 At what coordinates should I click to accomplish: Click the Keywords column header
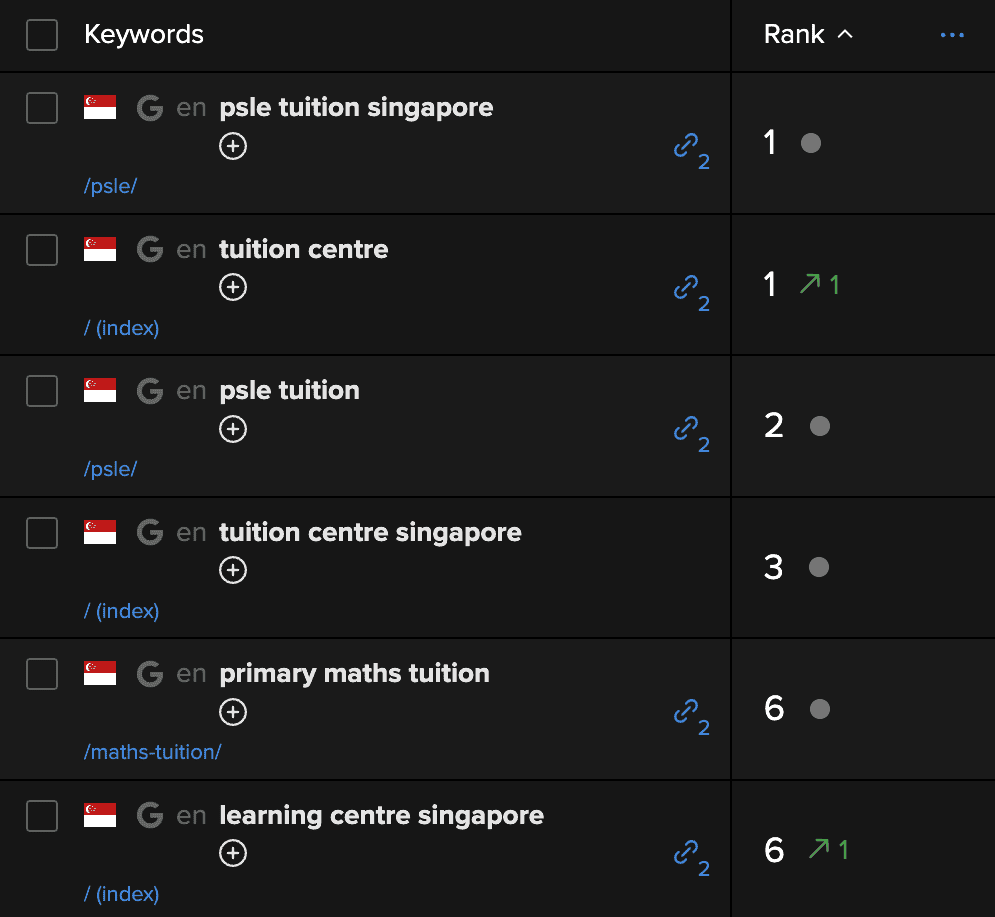coord(144,34)
